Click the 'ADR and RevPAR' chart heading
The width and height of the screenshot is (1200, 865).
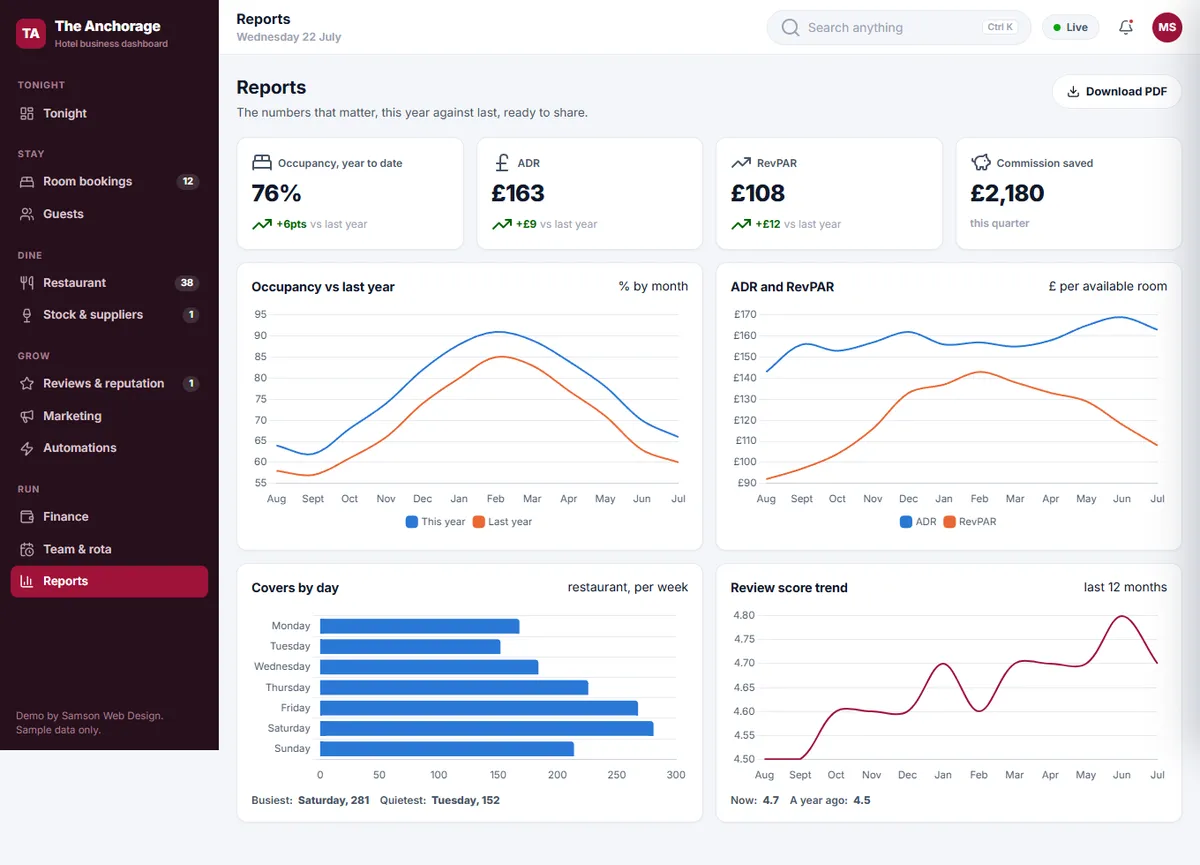pos(782,287)
